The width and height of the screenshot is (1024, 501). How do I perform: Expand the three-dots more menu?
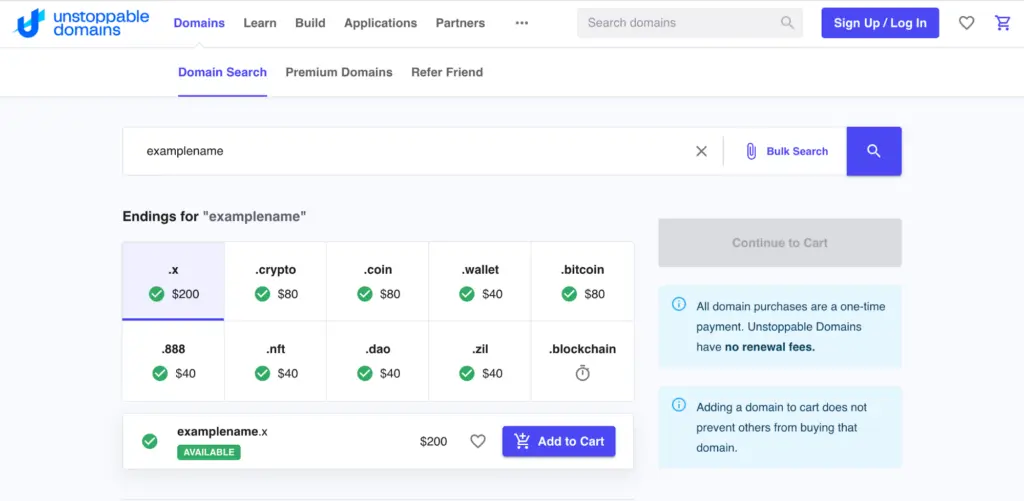[x=521, y=23]
